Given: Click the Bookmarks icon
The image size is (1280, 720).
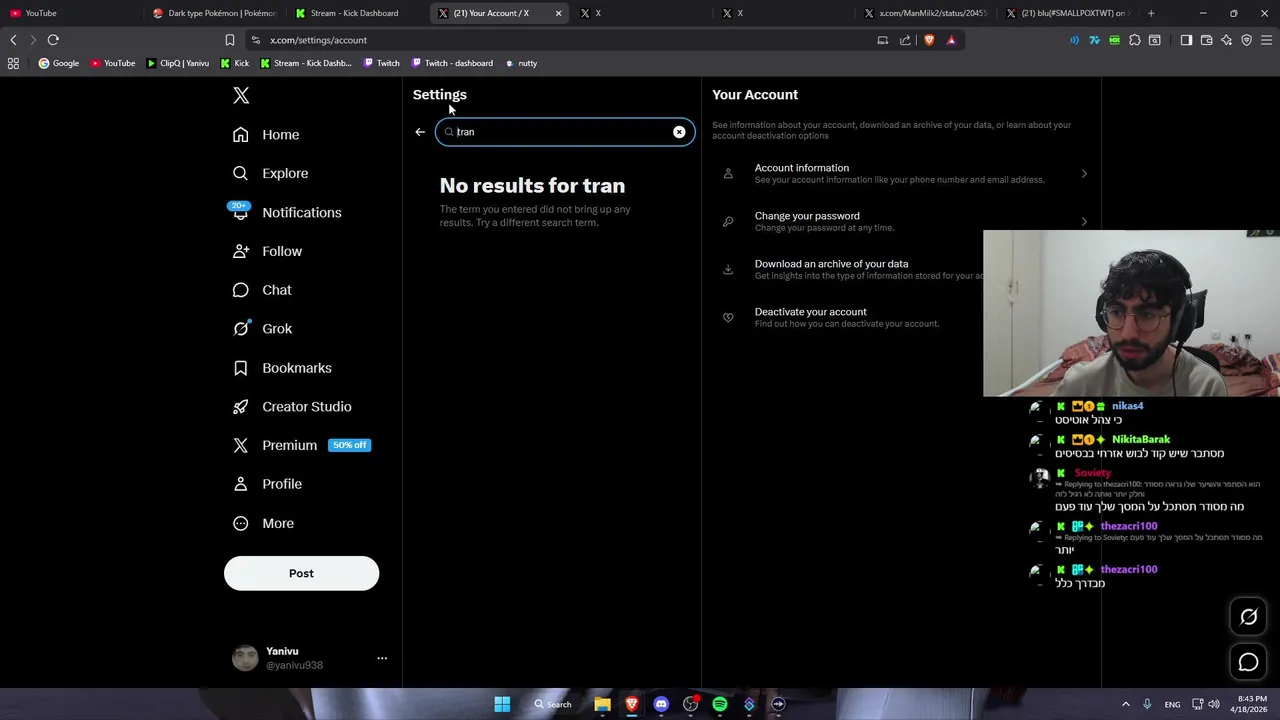Looking at the screenshot, I should (240, 368).
